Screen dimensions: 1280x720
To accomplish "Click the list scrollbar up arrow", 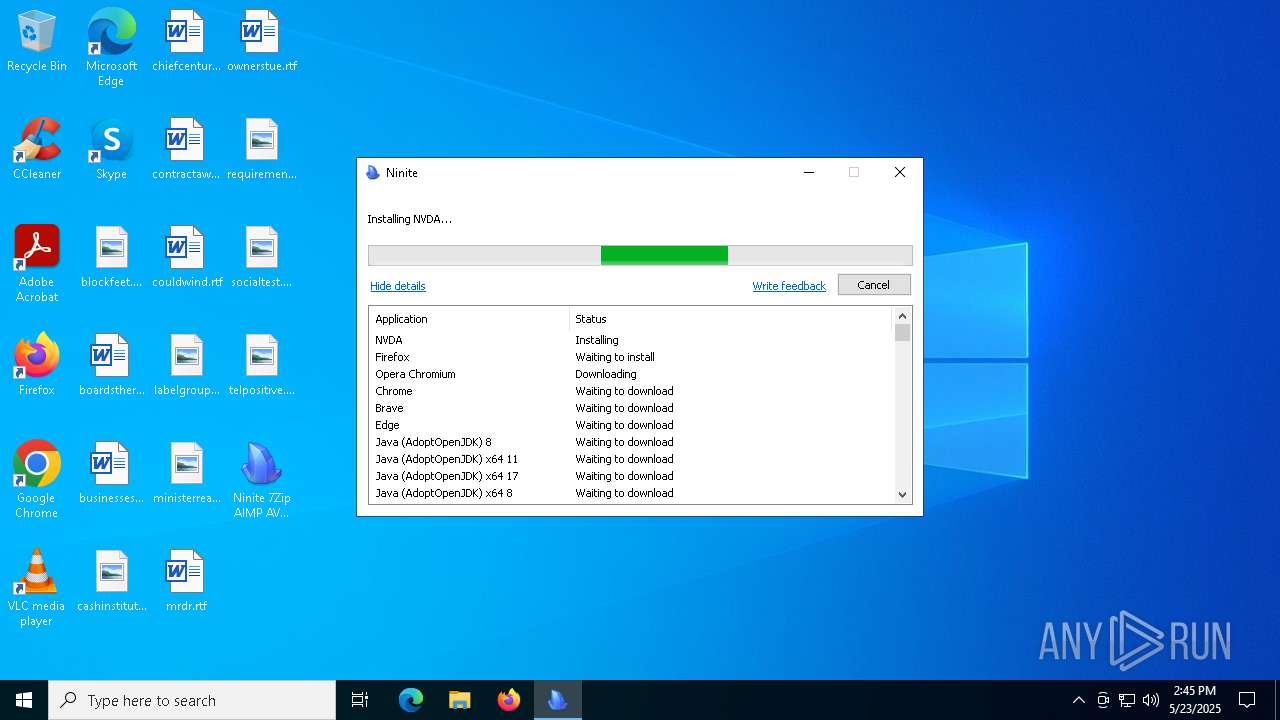I will pos(903,316).
